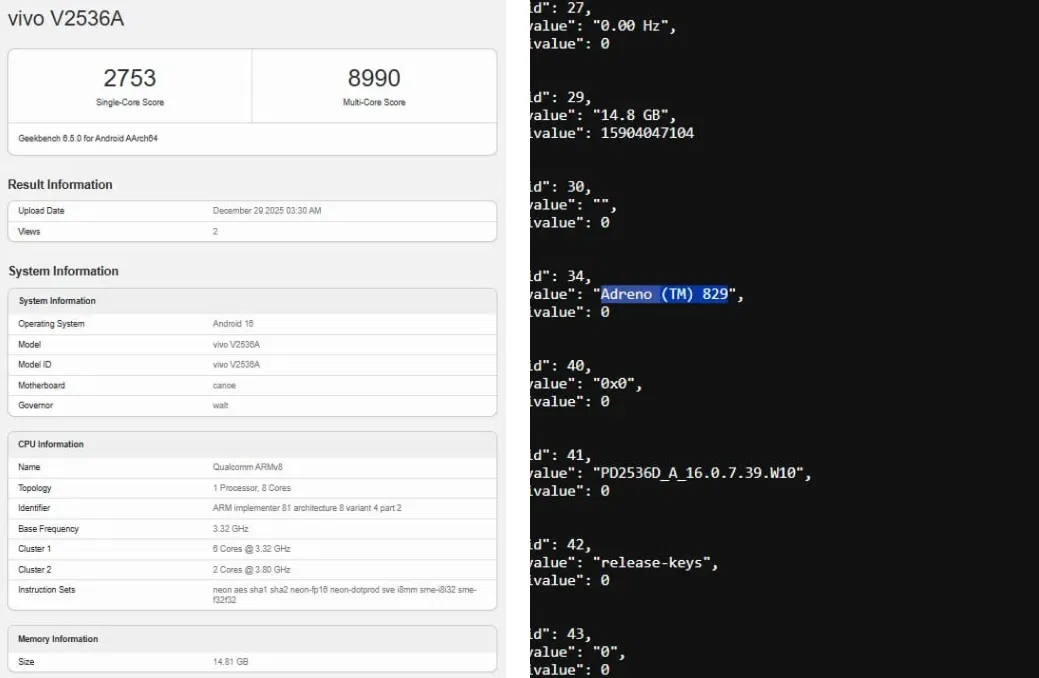Image resolution: width=1039 pixels, height=678 pixels.
Task: Click the id 40 line in JSON
Action: point(561,366)
